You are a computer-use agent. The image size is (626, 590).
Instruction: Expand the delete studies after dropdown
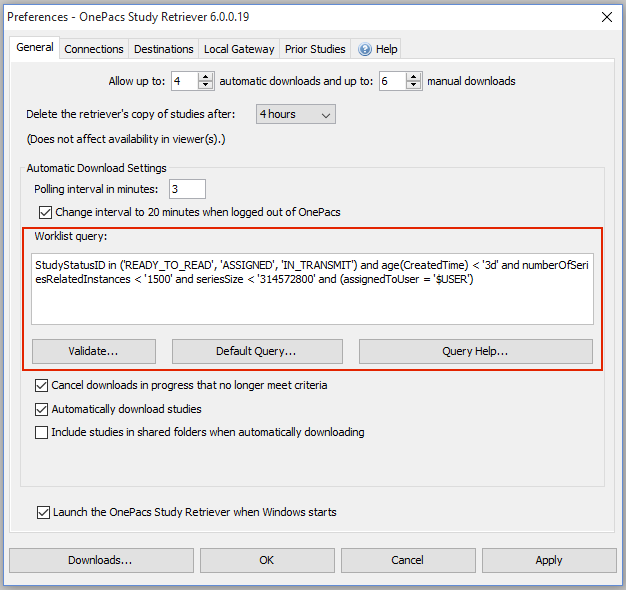(295, 114)
